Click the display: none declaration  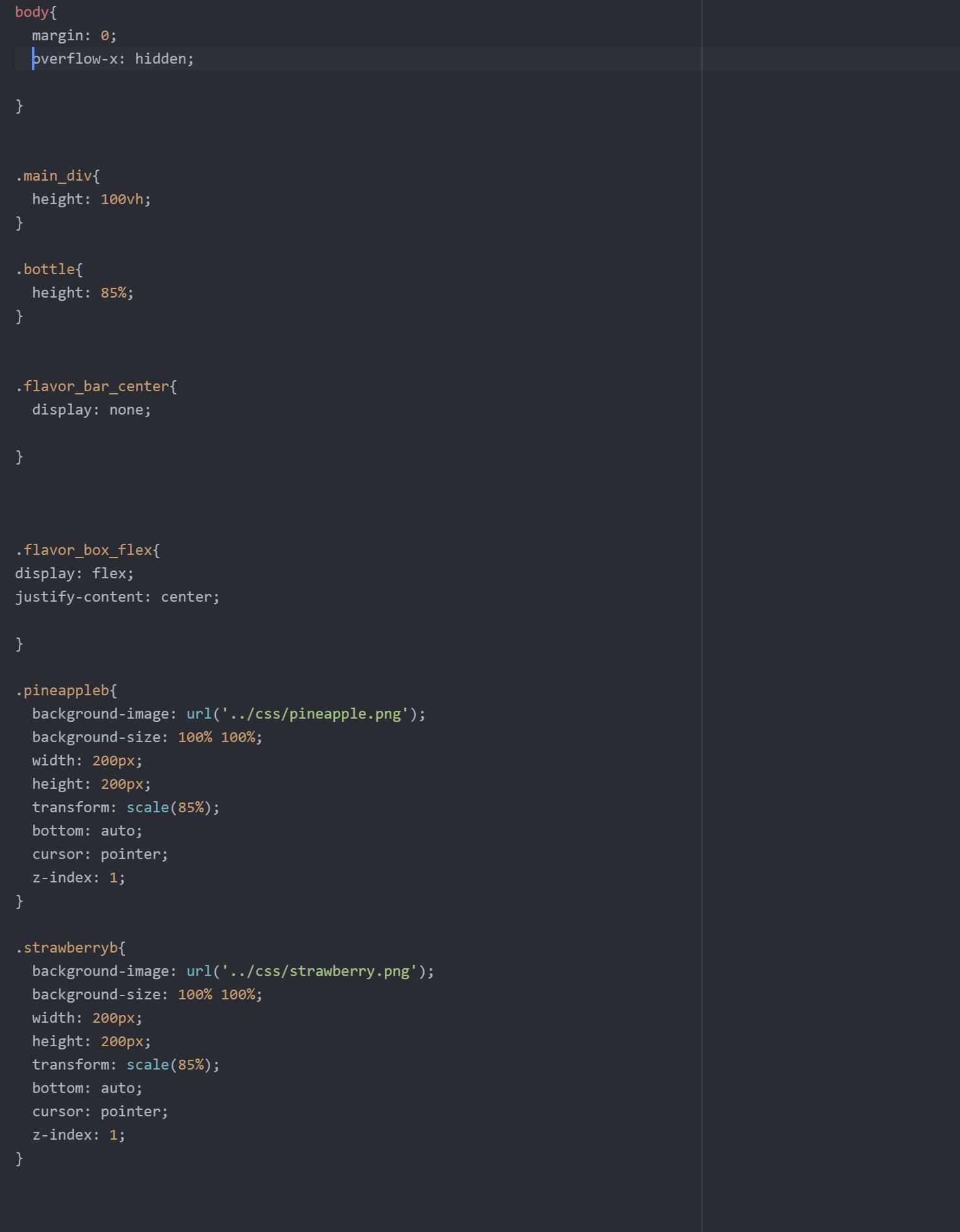(92, 409)
